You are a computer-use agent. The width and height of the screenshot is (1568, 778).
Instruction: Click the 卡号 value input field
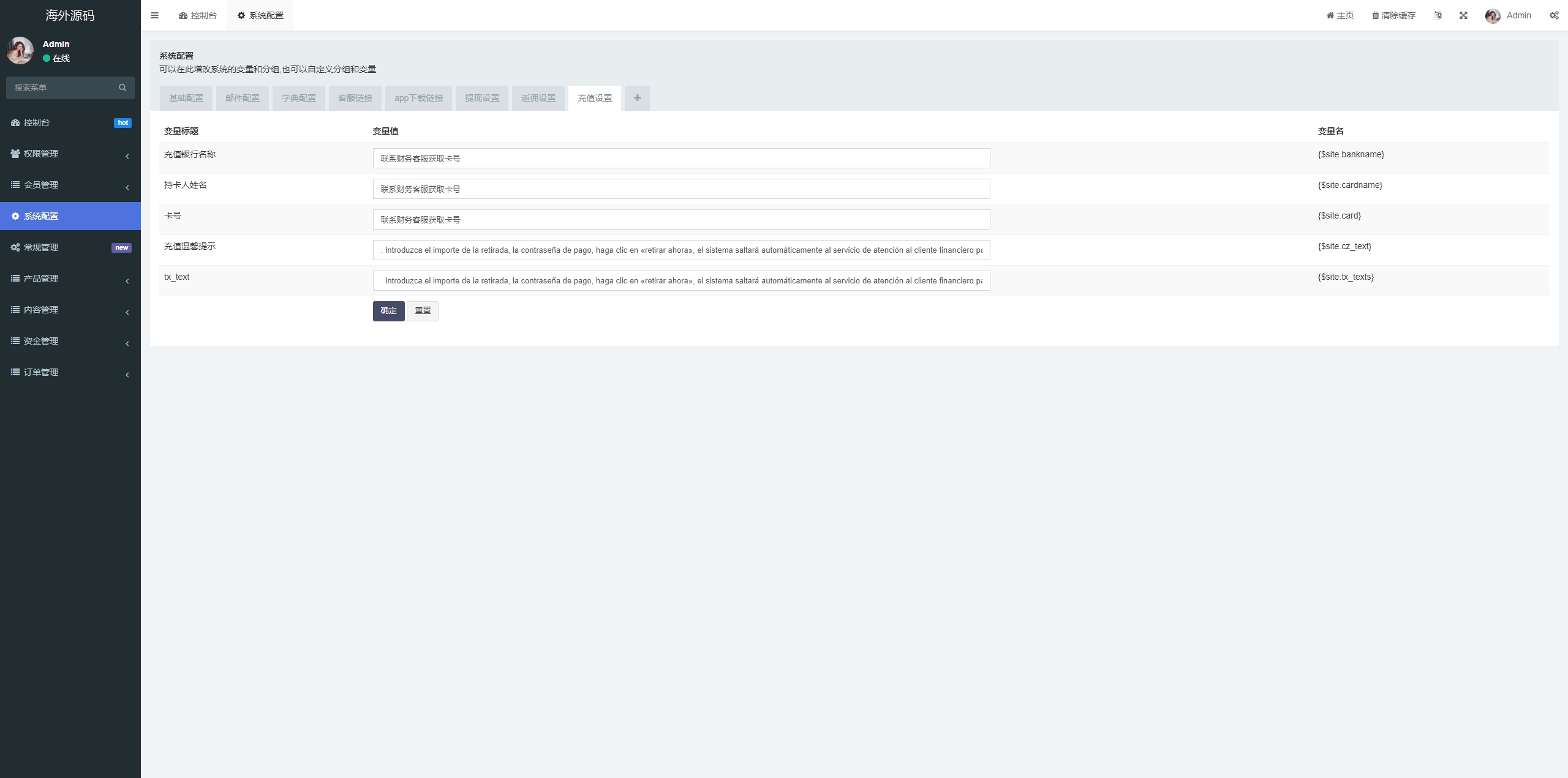click(x=680, y=220)
